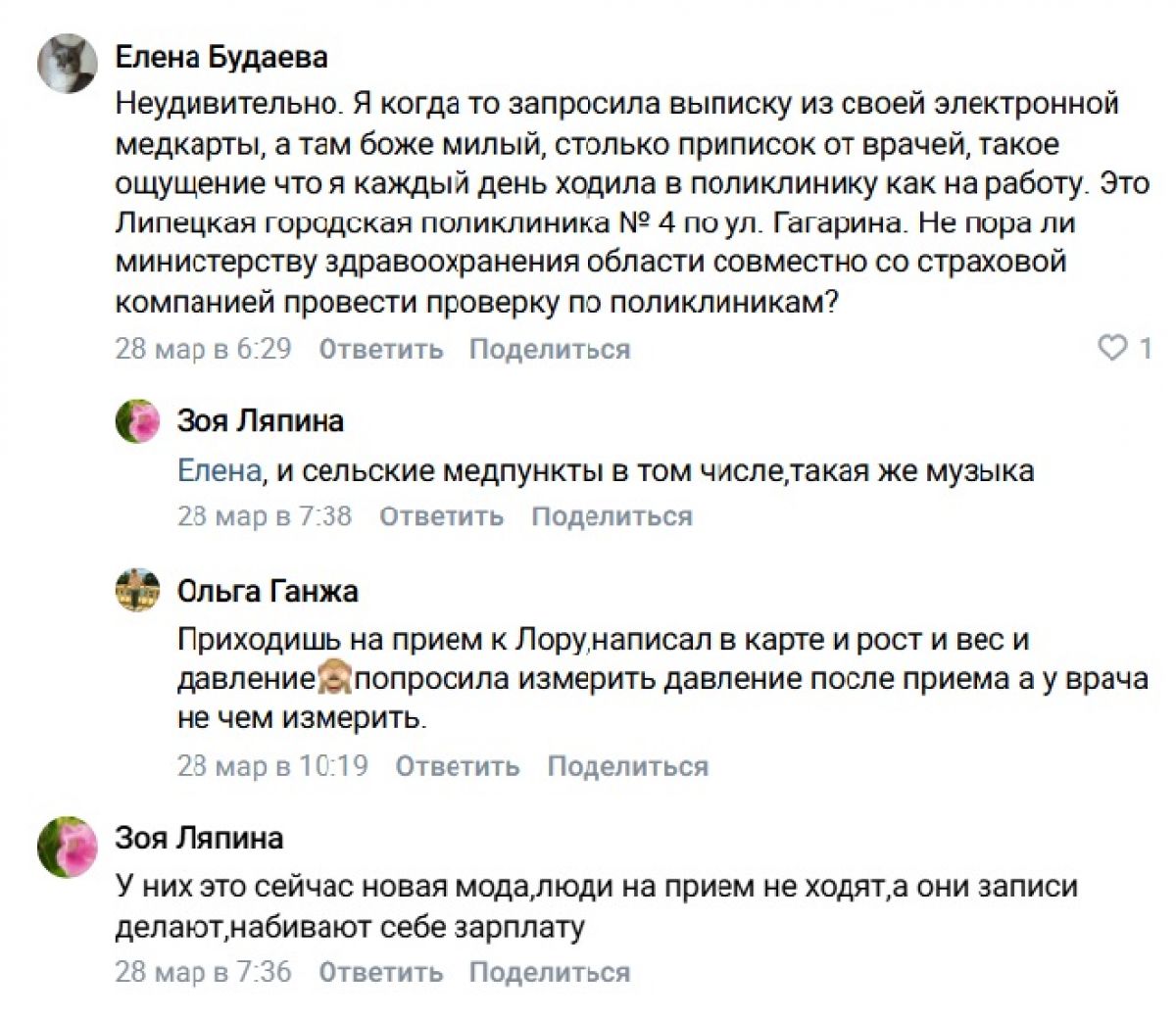Click Зоя Ляпина's name on the bottom comment
Viewport: 1176px width, 1019px height.
coord(199,838)
